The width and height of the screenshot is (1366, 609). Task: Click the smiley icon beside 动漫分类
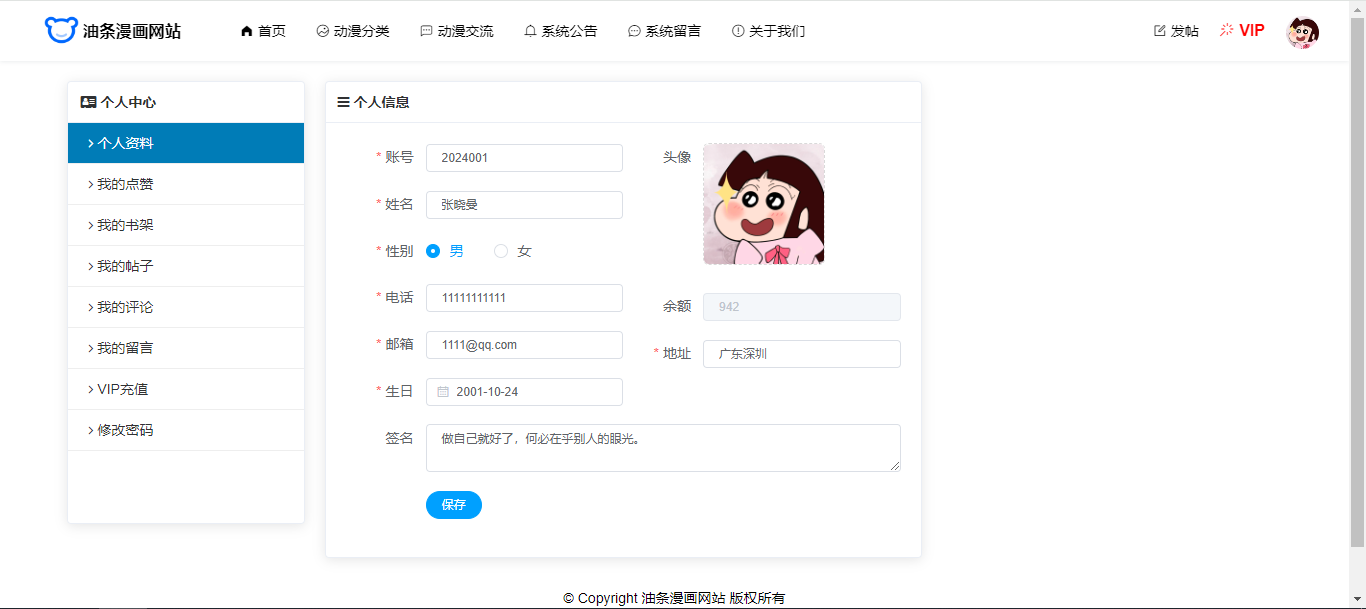[x=322, y=31]
